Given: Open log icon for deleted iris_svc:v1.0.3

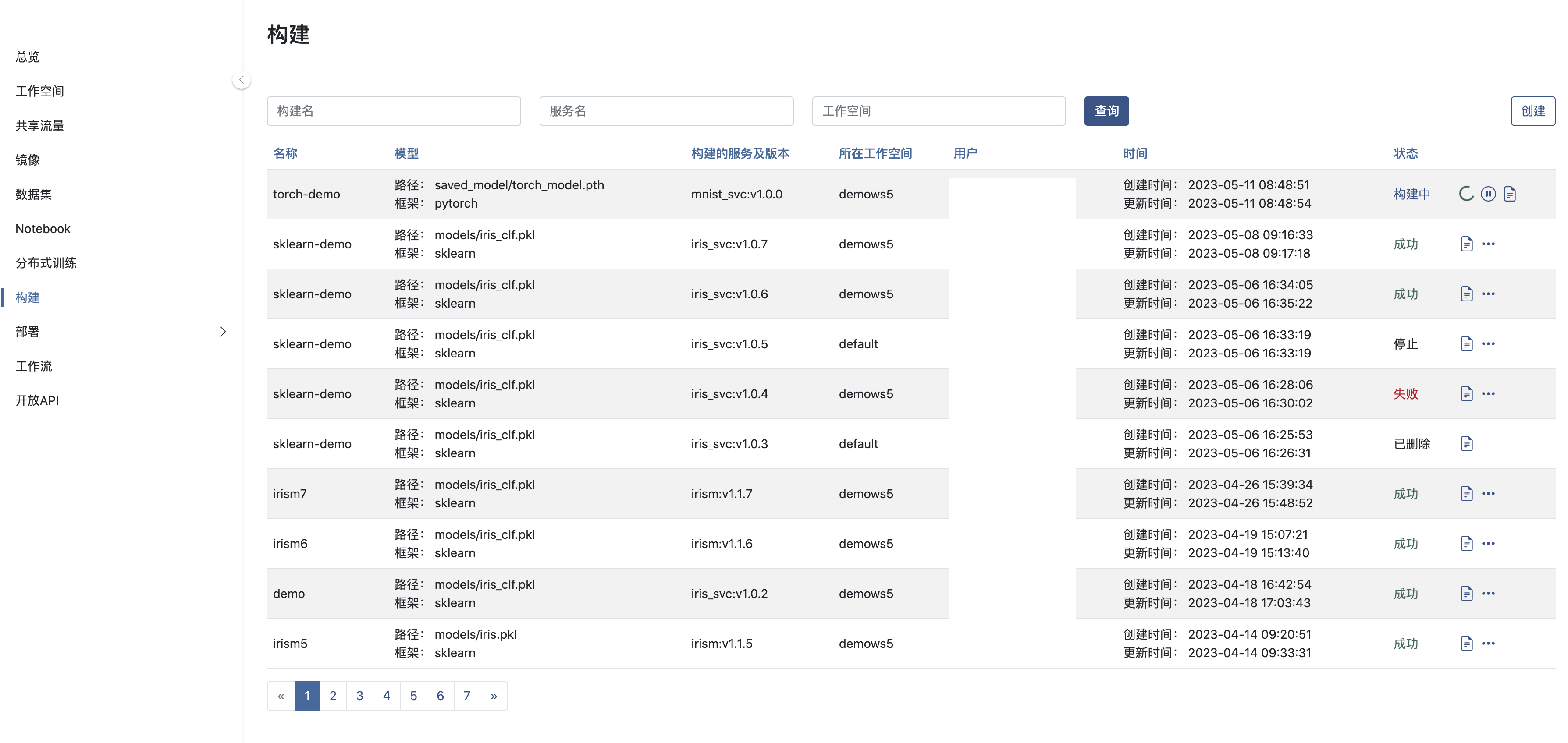Looking at the screenshot, I should (x=1466, y=444).
